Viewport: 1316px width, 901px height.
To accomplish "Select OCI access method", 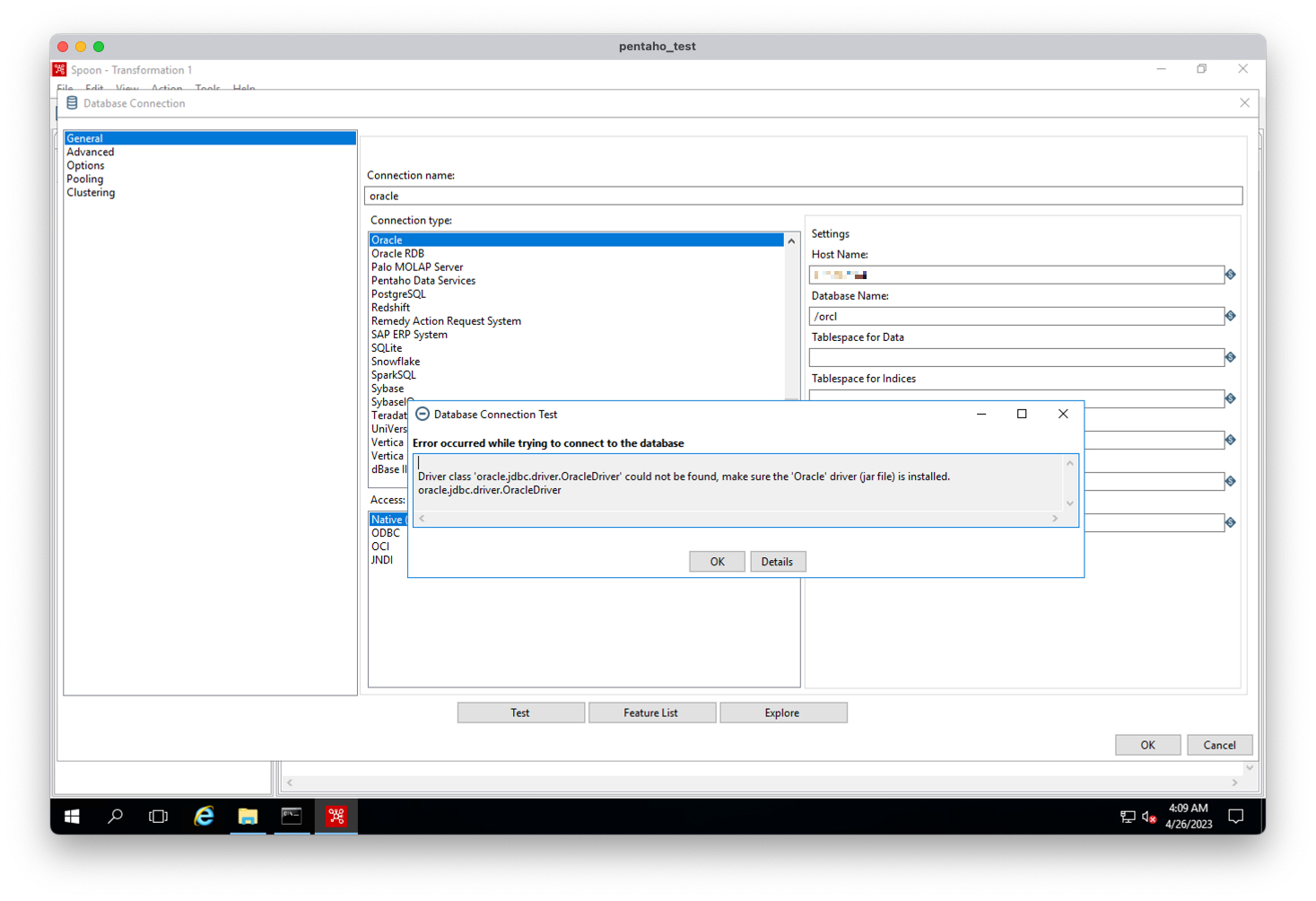I will 380,546.
